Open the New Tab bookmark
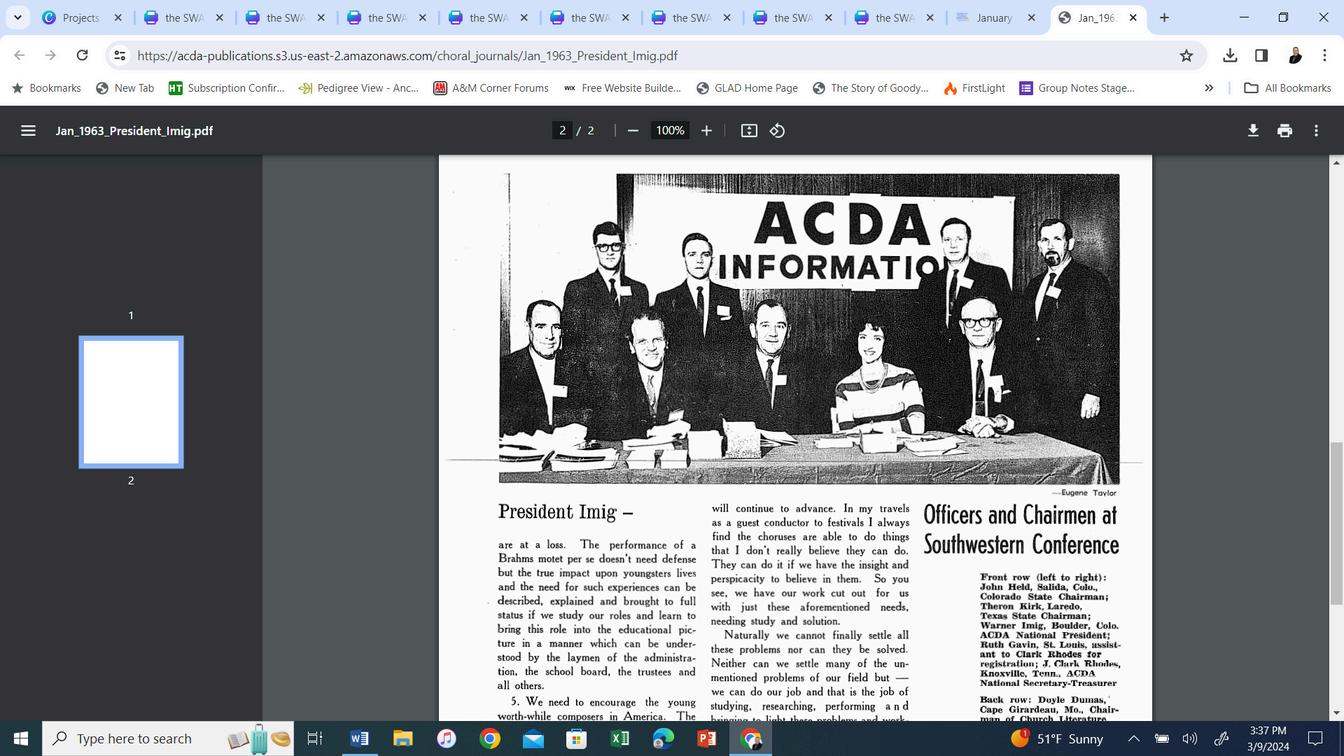 [x=125, y=88]
